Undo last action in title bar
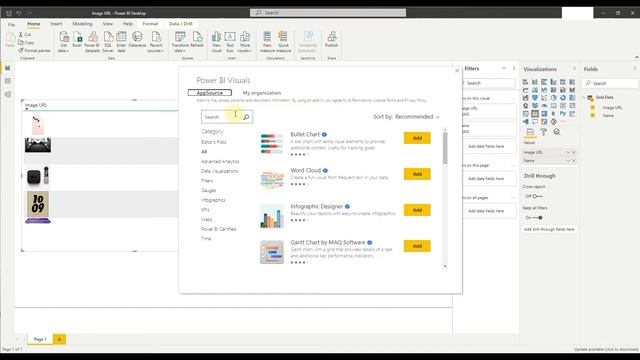Viewport: 640px width, 360px height. (19, 13)
